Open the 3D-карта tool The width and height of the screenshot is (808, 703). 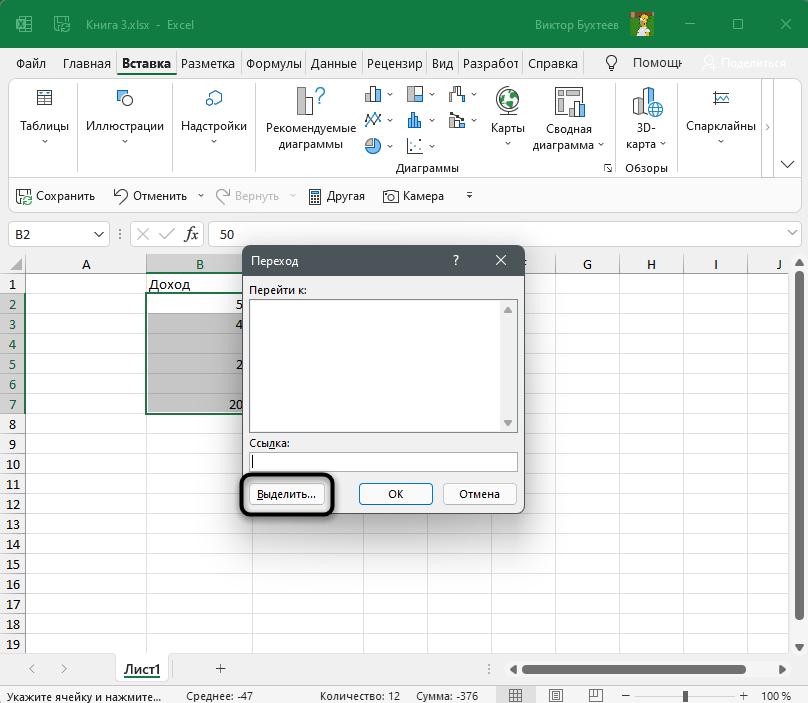pos(647,103)
